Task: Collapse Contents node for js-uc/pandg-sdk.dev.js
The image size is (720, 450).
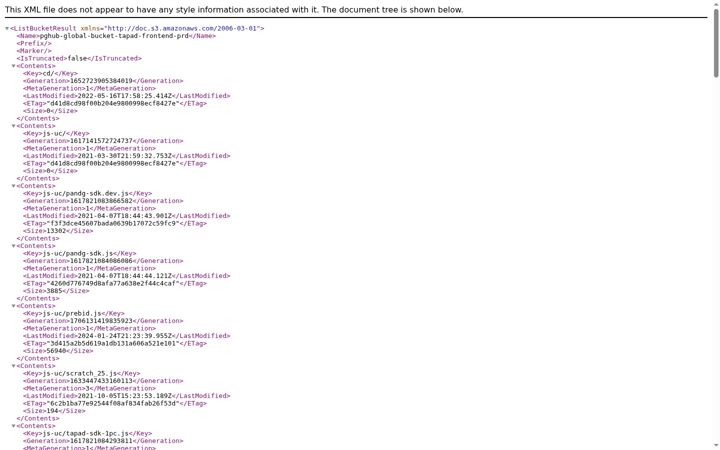Action: coord(13,186)
